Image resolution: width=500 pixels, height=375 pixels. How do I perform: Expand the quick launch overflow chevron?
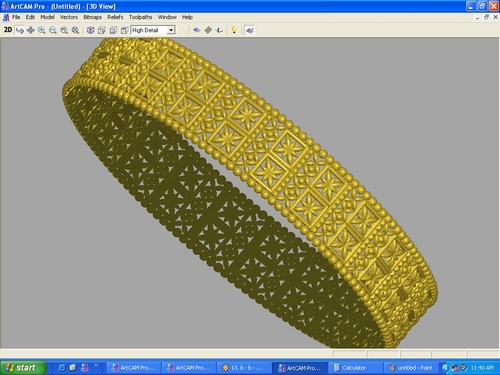pos(96,366)
